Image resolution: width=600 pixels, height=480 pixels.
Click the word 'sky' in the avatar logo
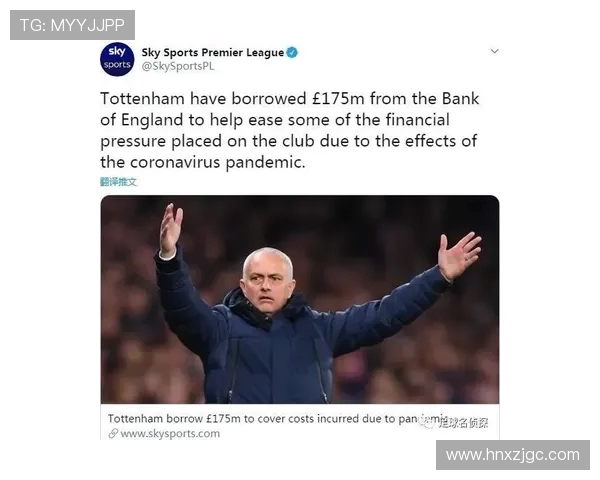tap(117, 51)
